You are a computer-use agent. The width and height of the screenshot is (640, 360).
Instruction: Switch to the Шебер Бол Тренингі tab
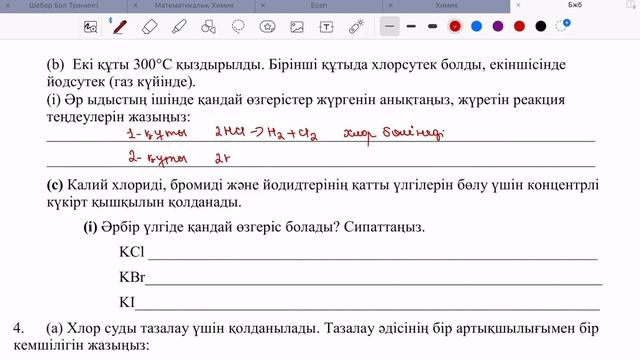click(64, 6)
